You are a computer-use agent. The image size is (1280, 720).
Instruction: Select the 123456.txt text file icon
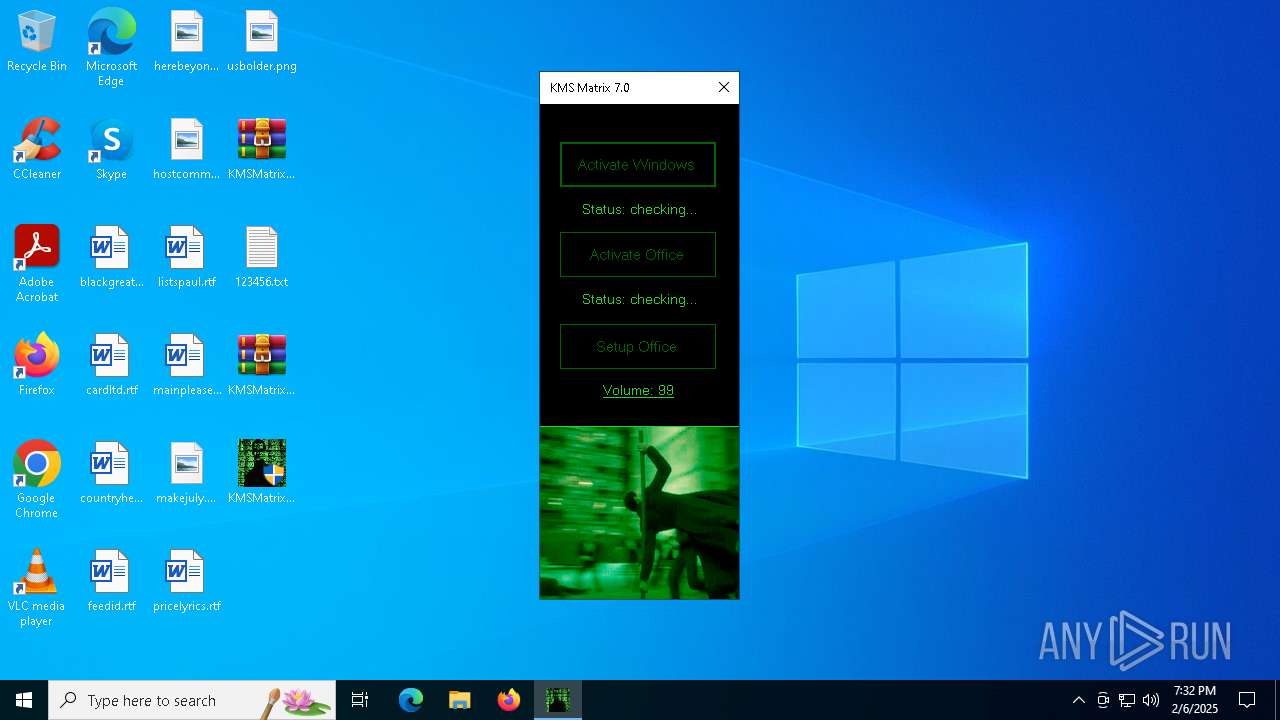[x=262, y=258]
